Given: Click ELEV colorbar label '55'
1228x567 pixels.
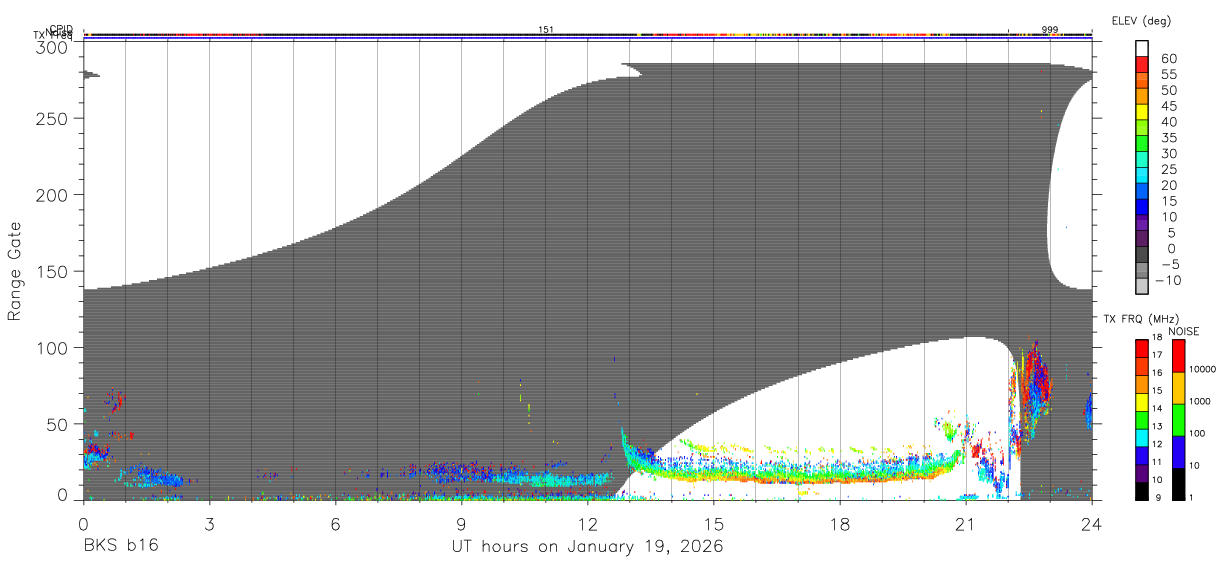Looking at the screenshot, I should (x=1169, y=74).
